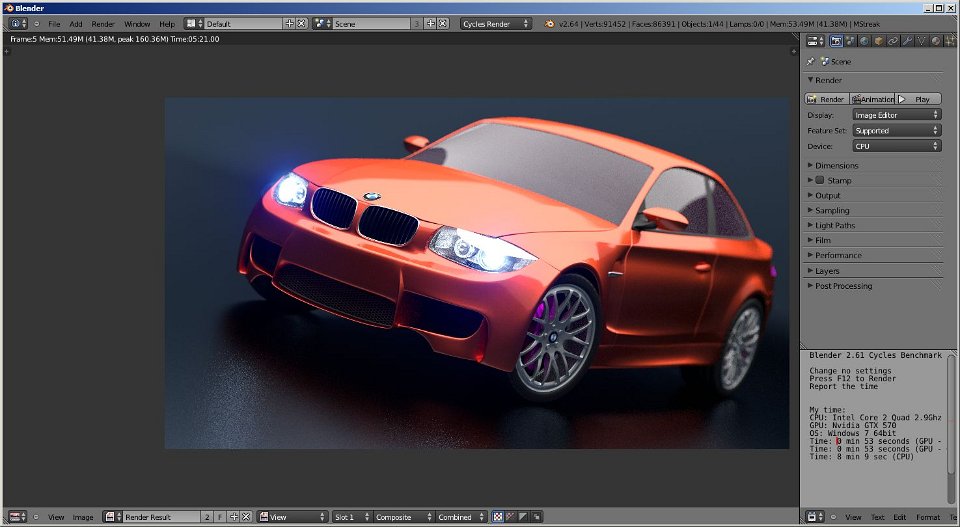Add a new image datablock
This screenshot has height=527, width=960.
(234, 517)
